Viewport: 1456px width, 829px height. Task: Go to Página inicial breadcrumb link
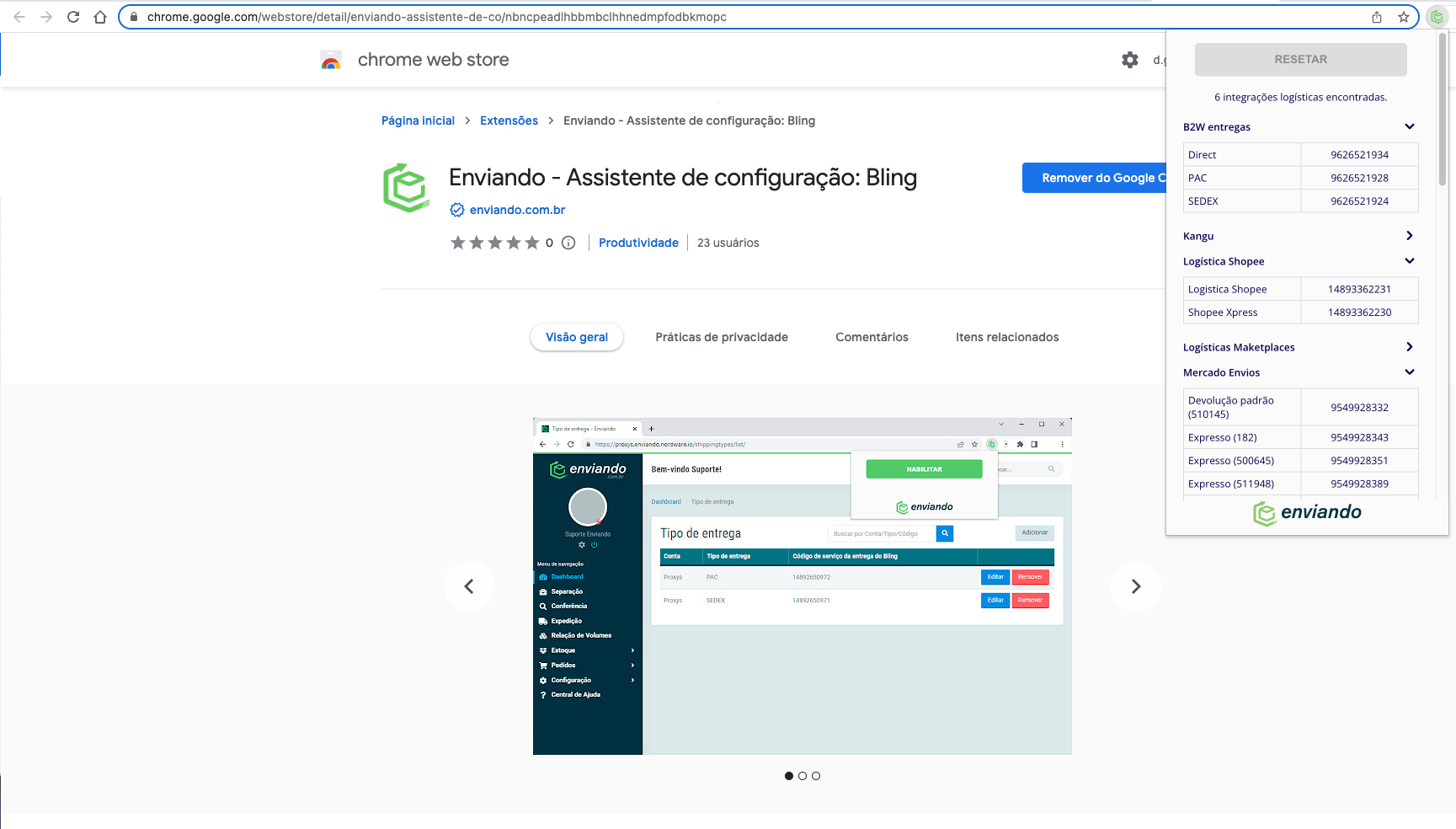(418, 120)
